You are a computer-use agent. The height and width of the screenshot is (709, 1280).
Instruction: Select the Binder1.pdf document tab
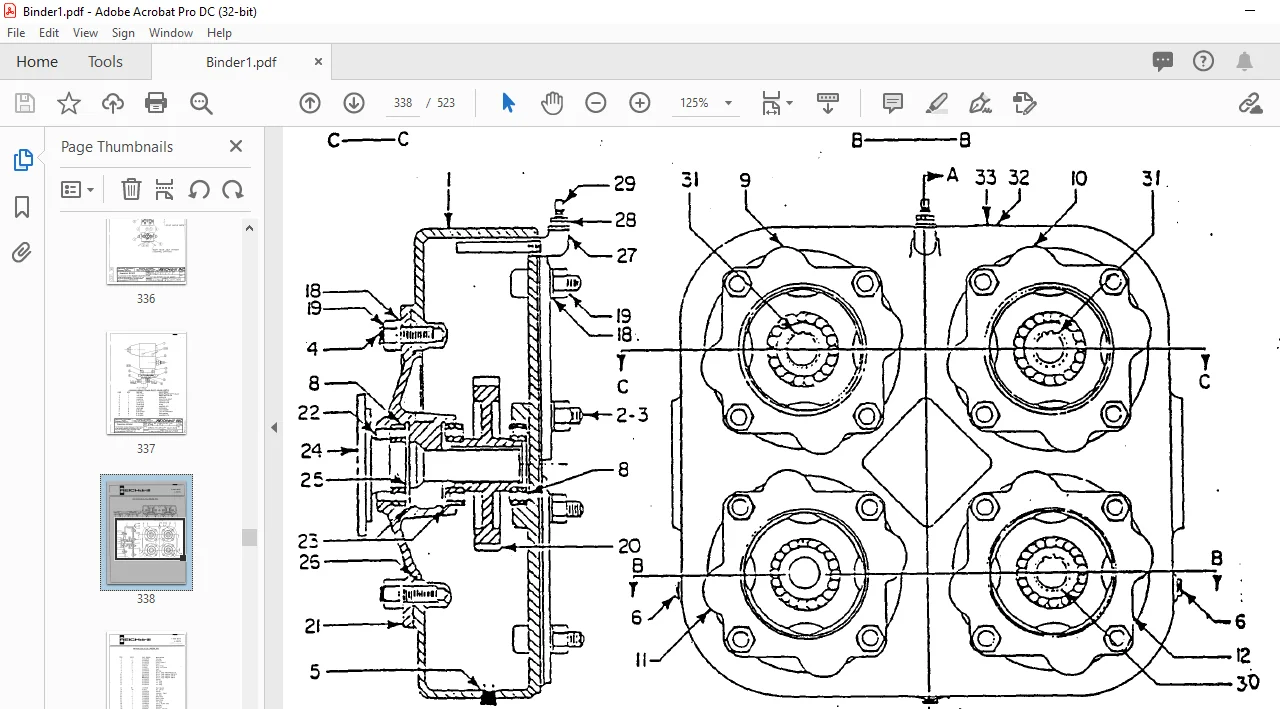pos(241,62)
